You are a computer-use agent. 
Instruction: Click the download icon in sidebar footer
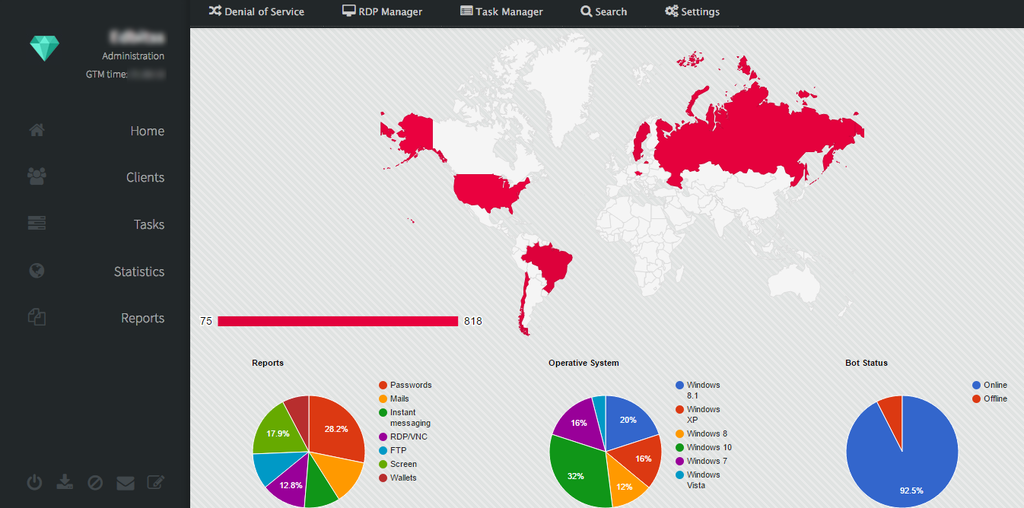coord(64,483)
